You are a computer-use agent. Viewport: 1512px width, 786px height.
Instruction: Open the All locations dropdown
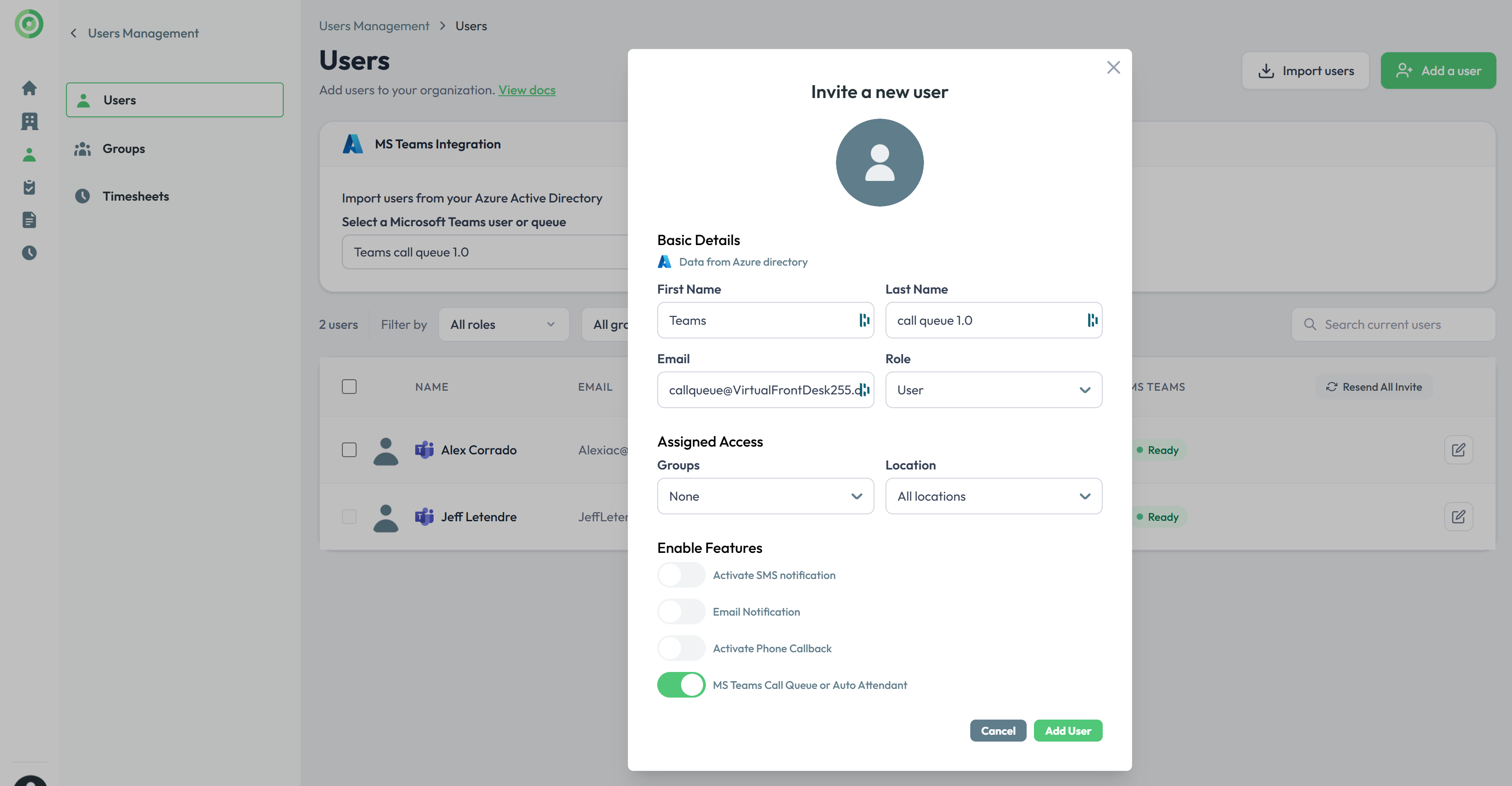(x=993, y=496)
